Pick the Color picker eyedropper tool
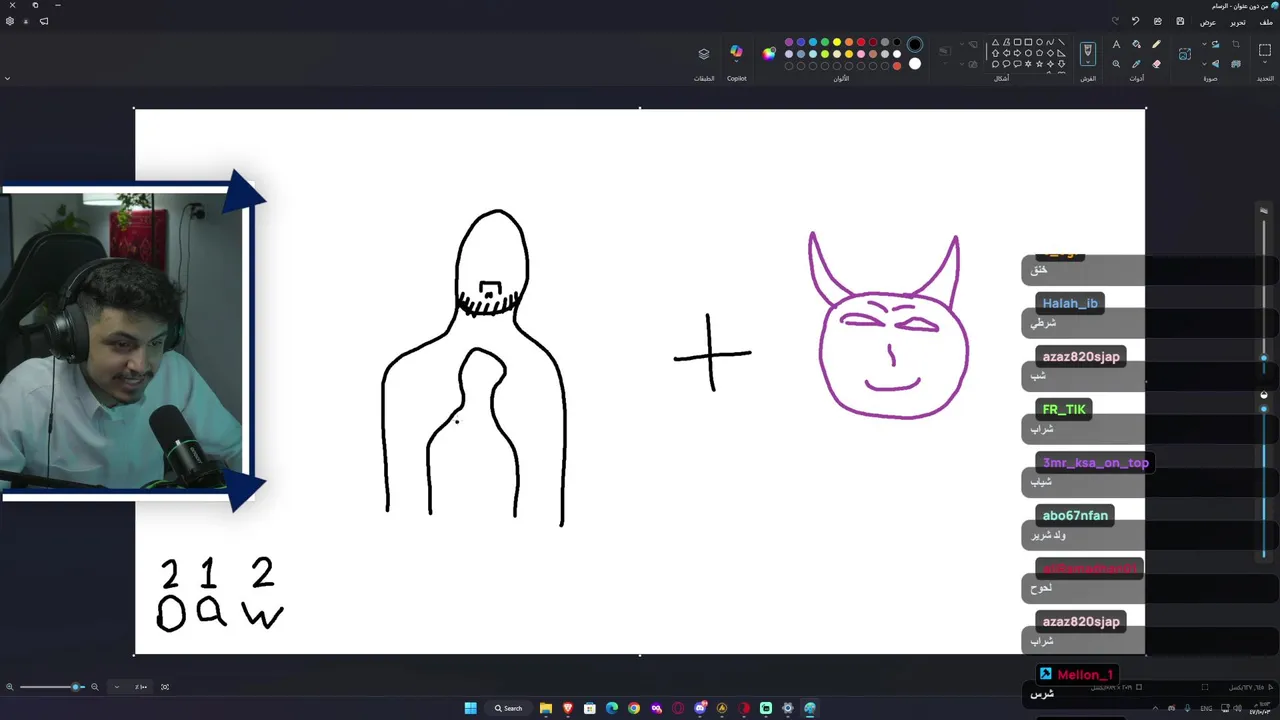The width and height of the screenshot is (1280, 720). [x=1136, y=64]
